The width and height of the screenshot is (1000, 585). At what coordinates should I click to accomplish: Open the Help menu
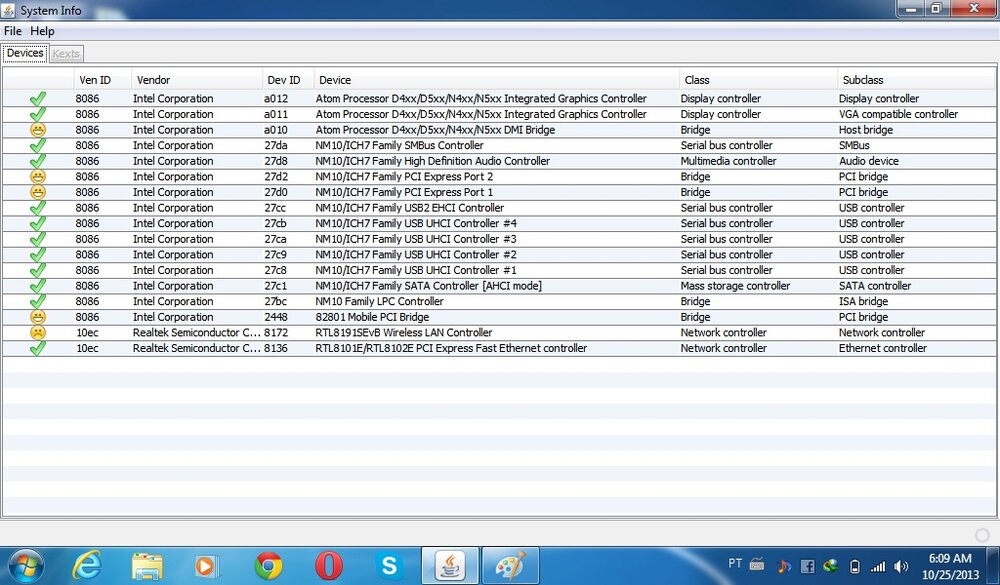42,31
